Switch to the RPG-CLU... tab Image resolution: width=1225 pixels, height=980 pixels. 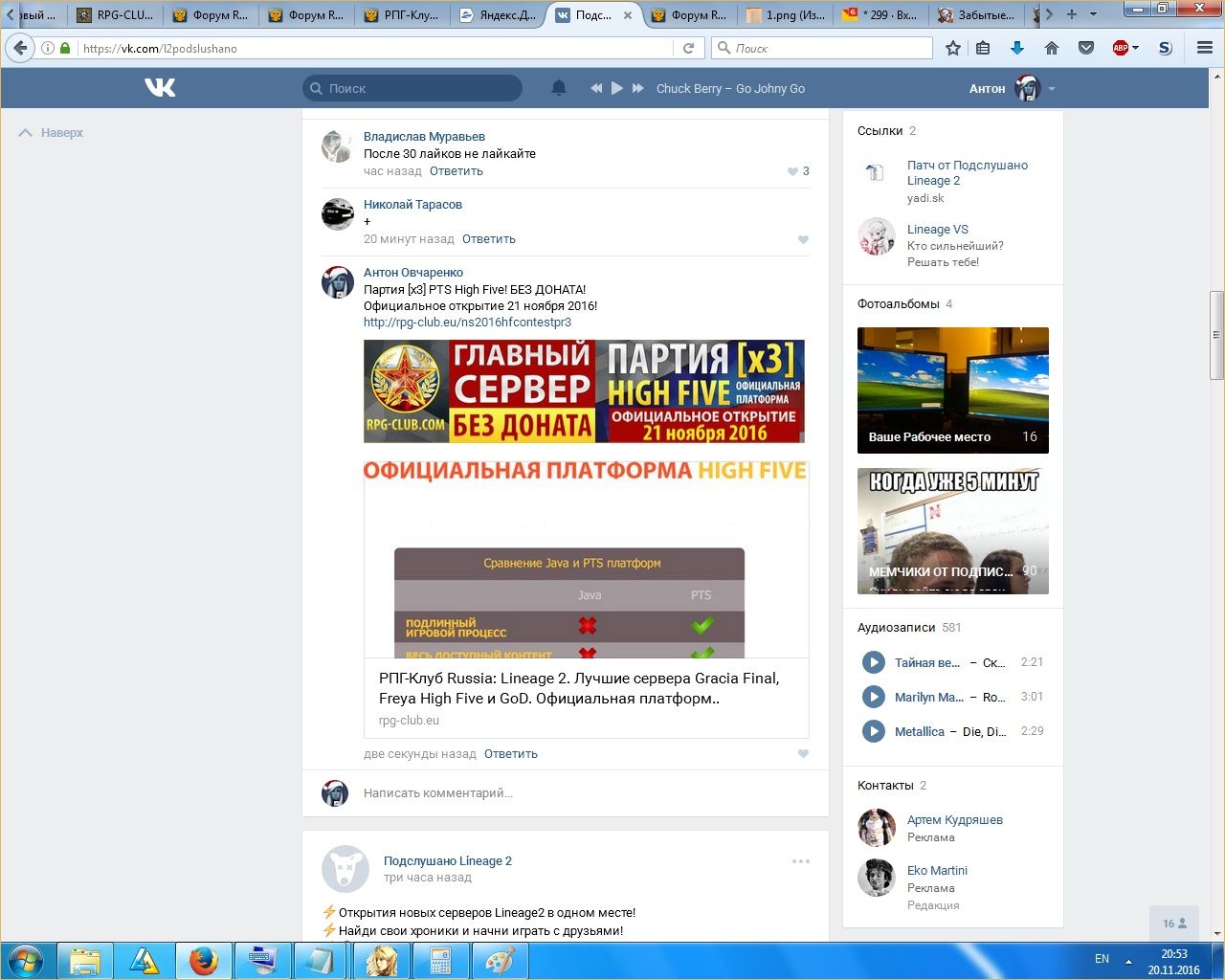pyautogui.click(x=115, y=14)
